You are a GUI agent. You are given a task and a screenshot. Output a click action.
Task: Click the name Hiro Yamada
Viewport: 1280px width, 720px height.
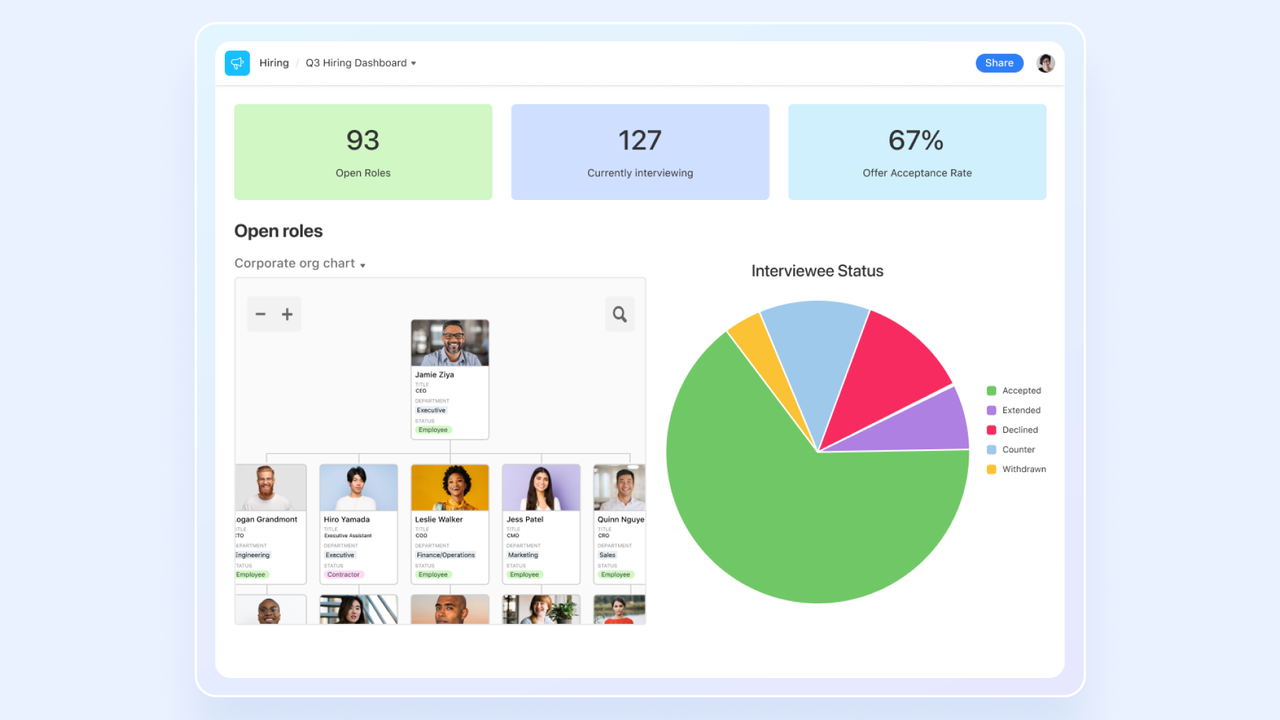[347, 520]
